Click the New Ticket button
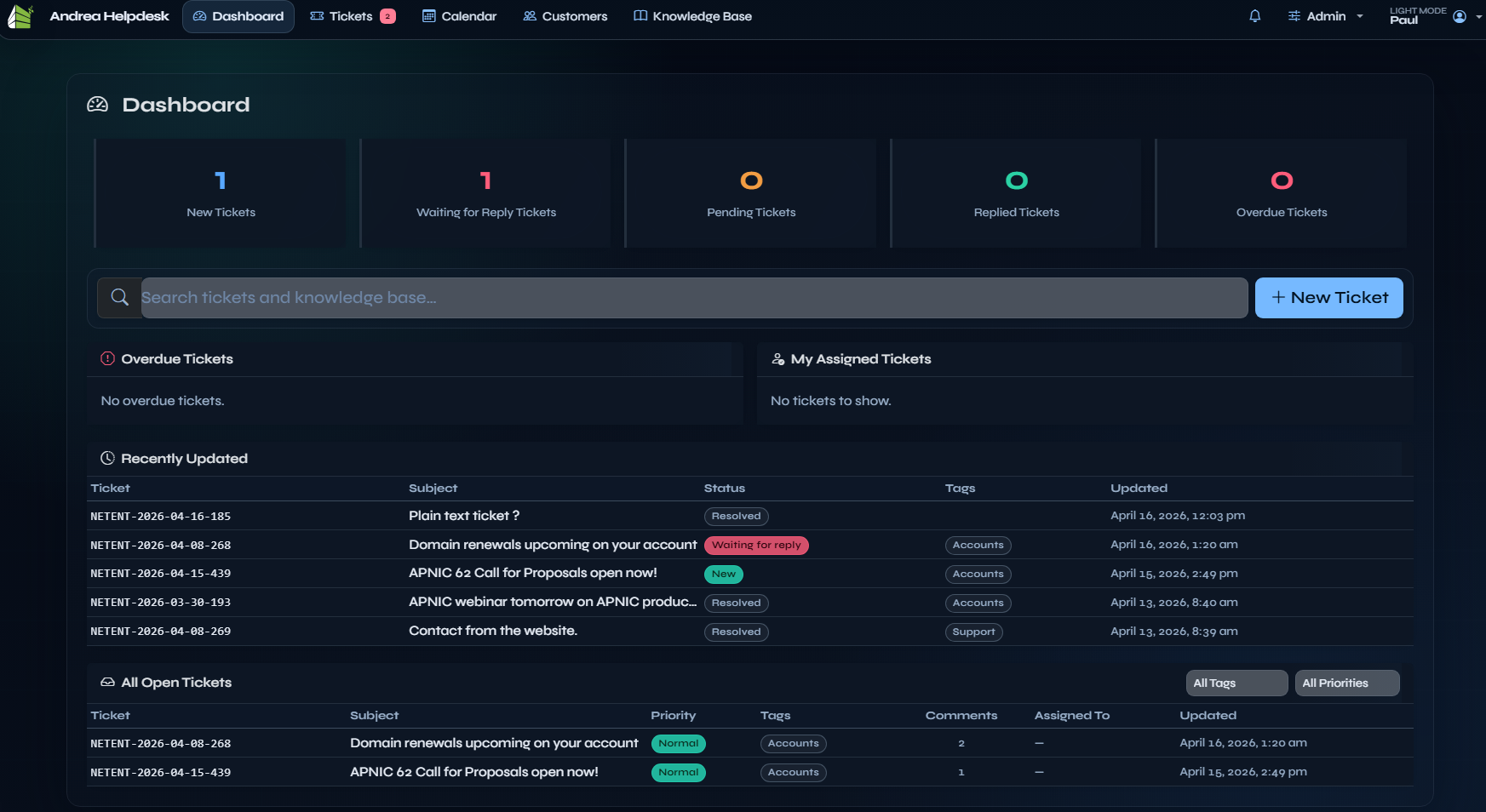 click(x=1328, y=297)
